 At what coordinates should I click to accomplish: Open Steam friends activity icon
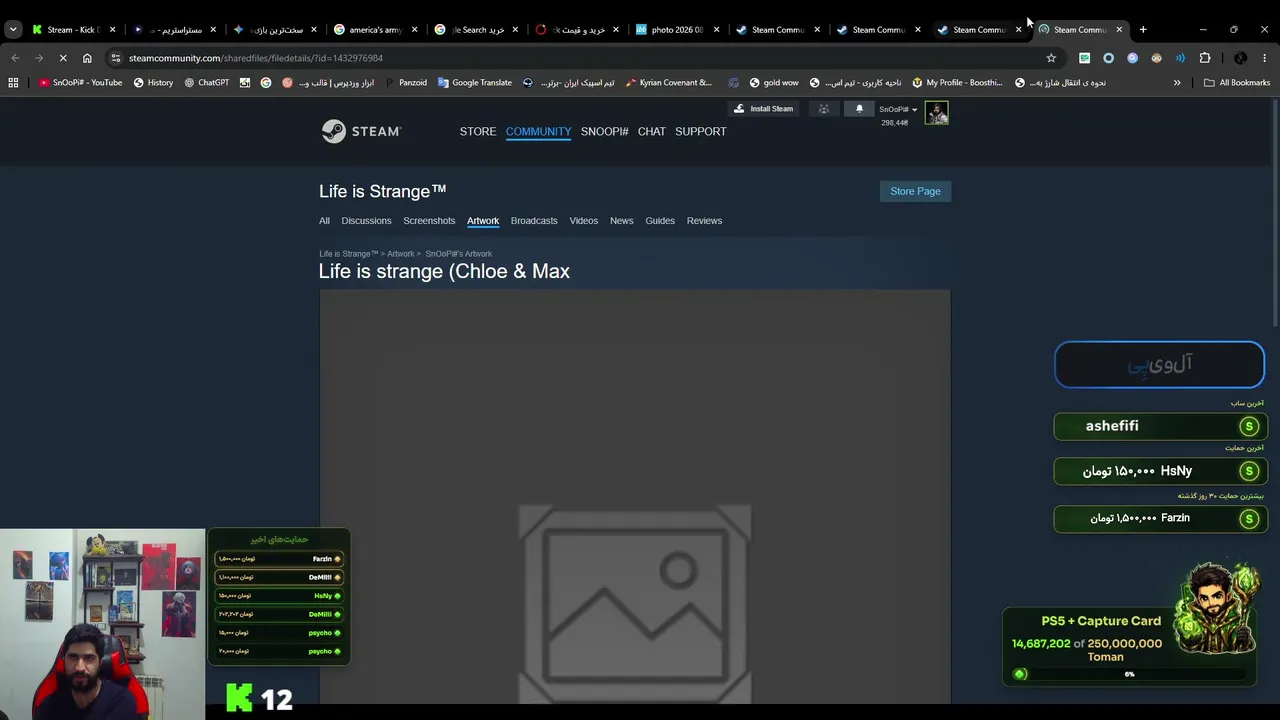coord(824,109)
